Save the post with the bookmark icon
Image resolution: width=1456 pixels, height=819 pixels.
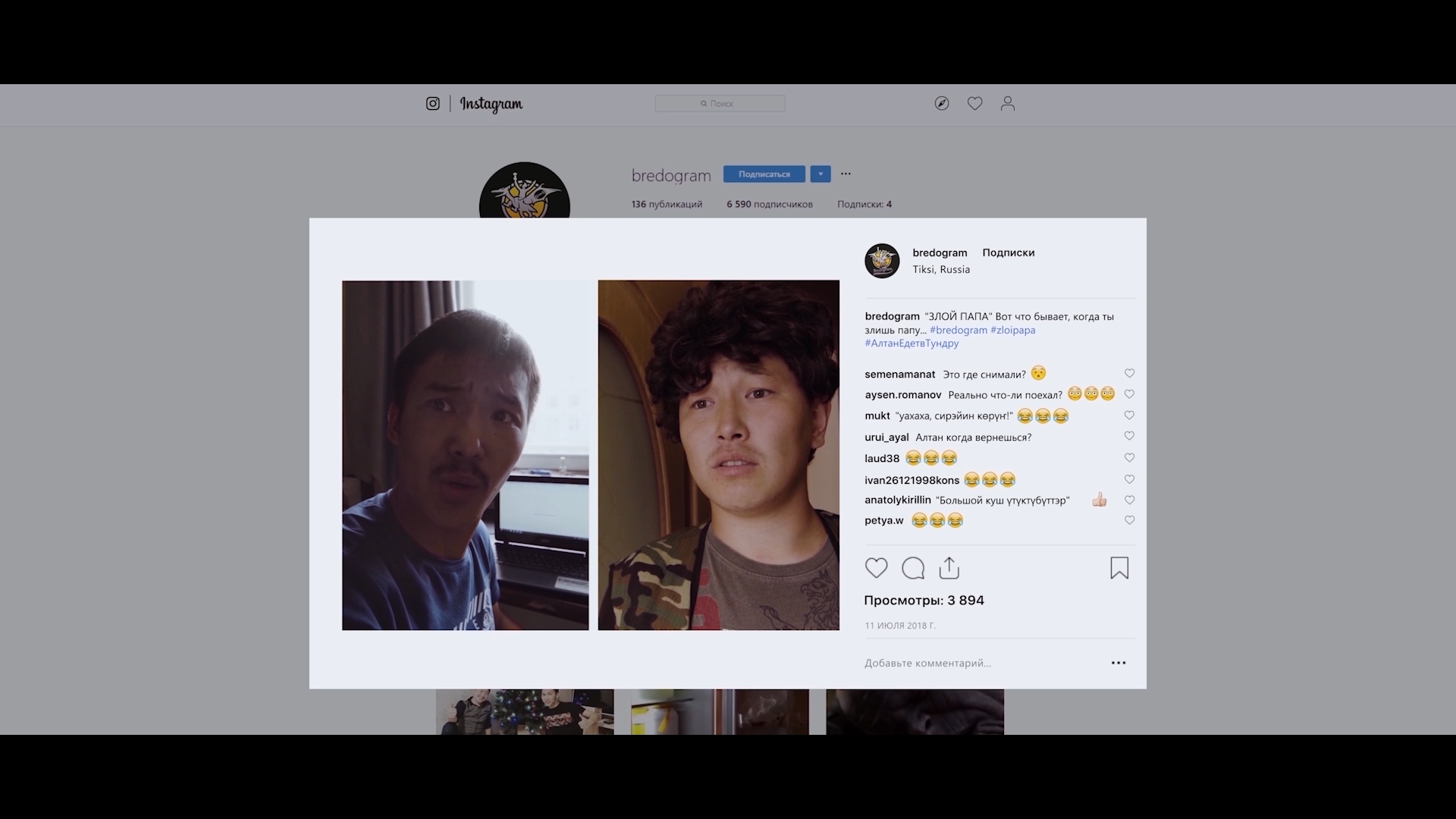coord(1119,568)
